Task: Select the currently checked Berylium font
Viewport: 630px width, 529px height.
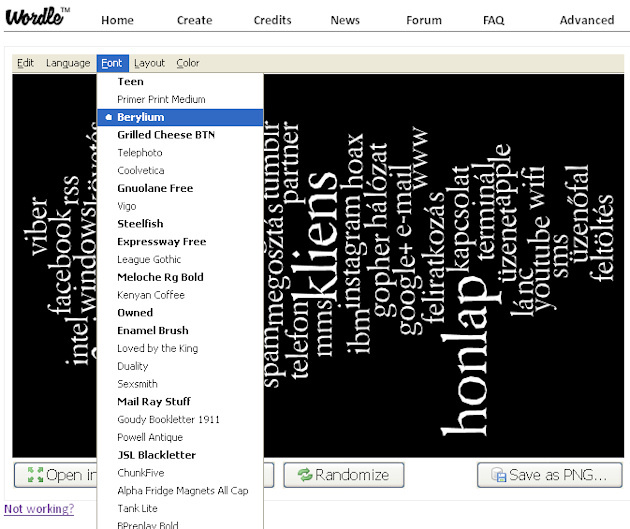Action: tap(180, 117)
